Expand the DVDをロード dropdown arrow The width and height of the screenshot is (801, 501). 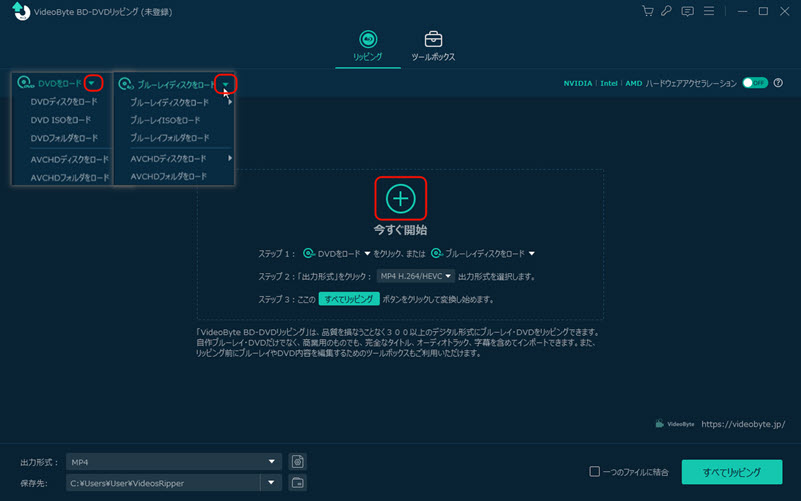(92, 83)
